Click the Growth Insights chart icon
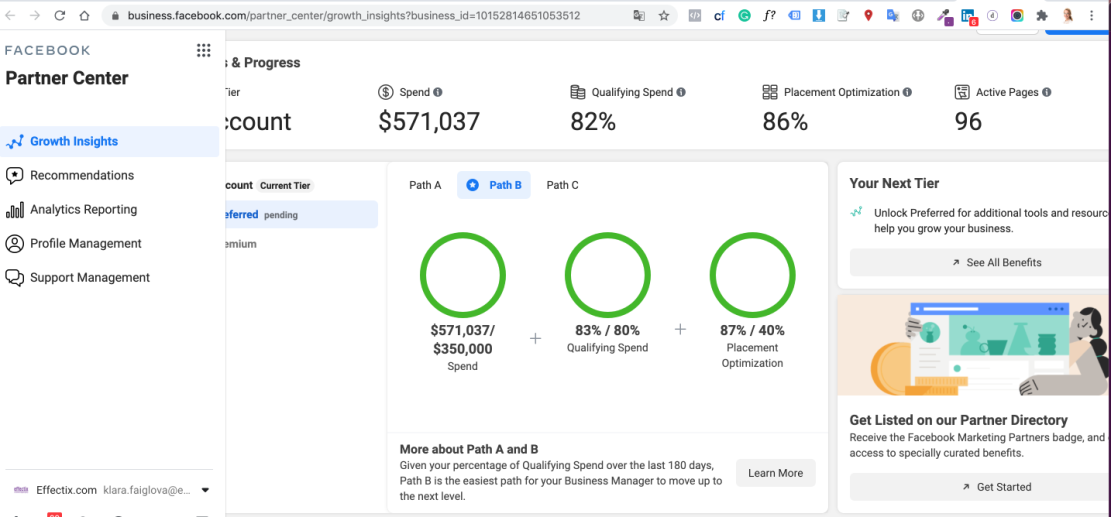The height and width of the screenshot is (517, 1111). [x=15, y=142]
